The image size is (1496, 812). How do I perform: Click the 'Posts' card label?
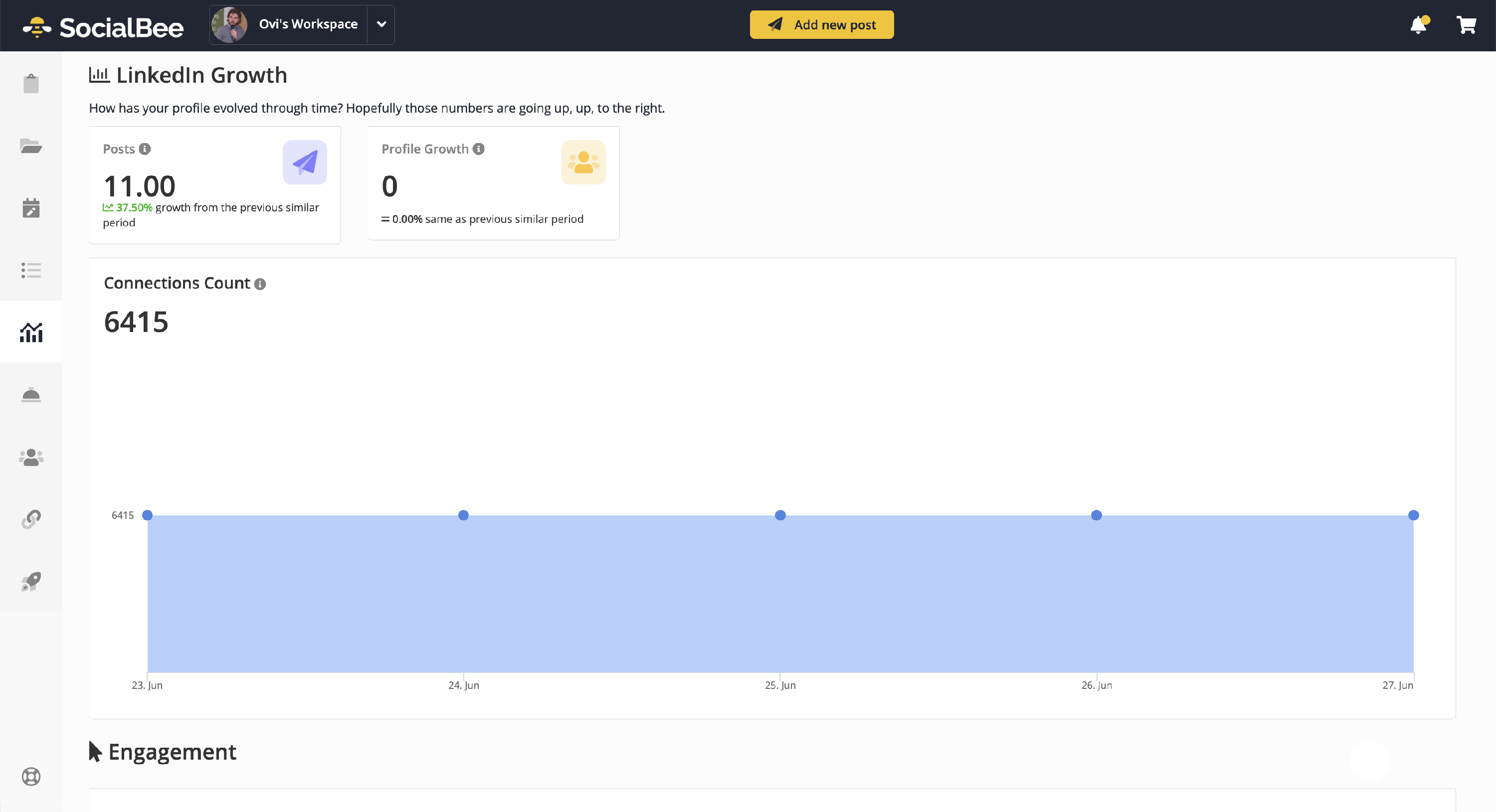pos(119,149)
